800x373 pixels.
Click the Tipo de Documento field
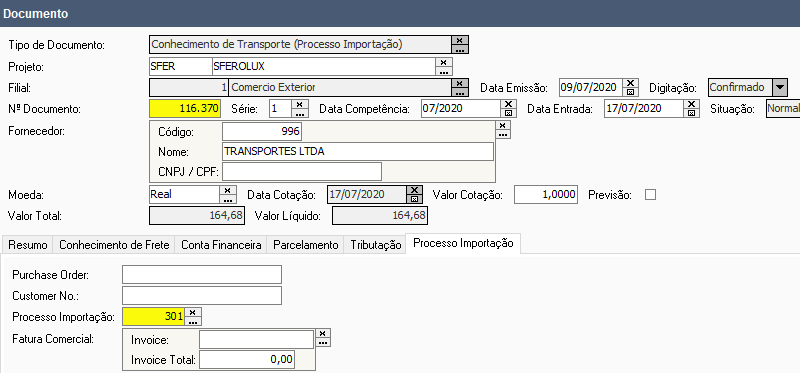click(301, 44)
